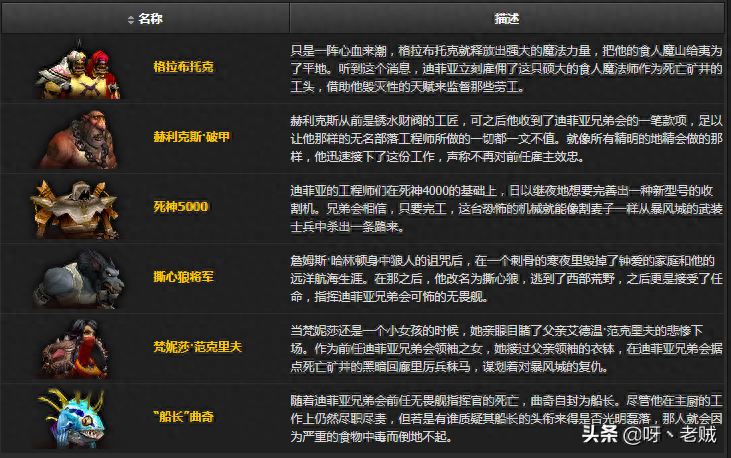Follow the 撕心狼将军 name link
Viewport: 731px width, 458px height.
tap(183, 277)
